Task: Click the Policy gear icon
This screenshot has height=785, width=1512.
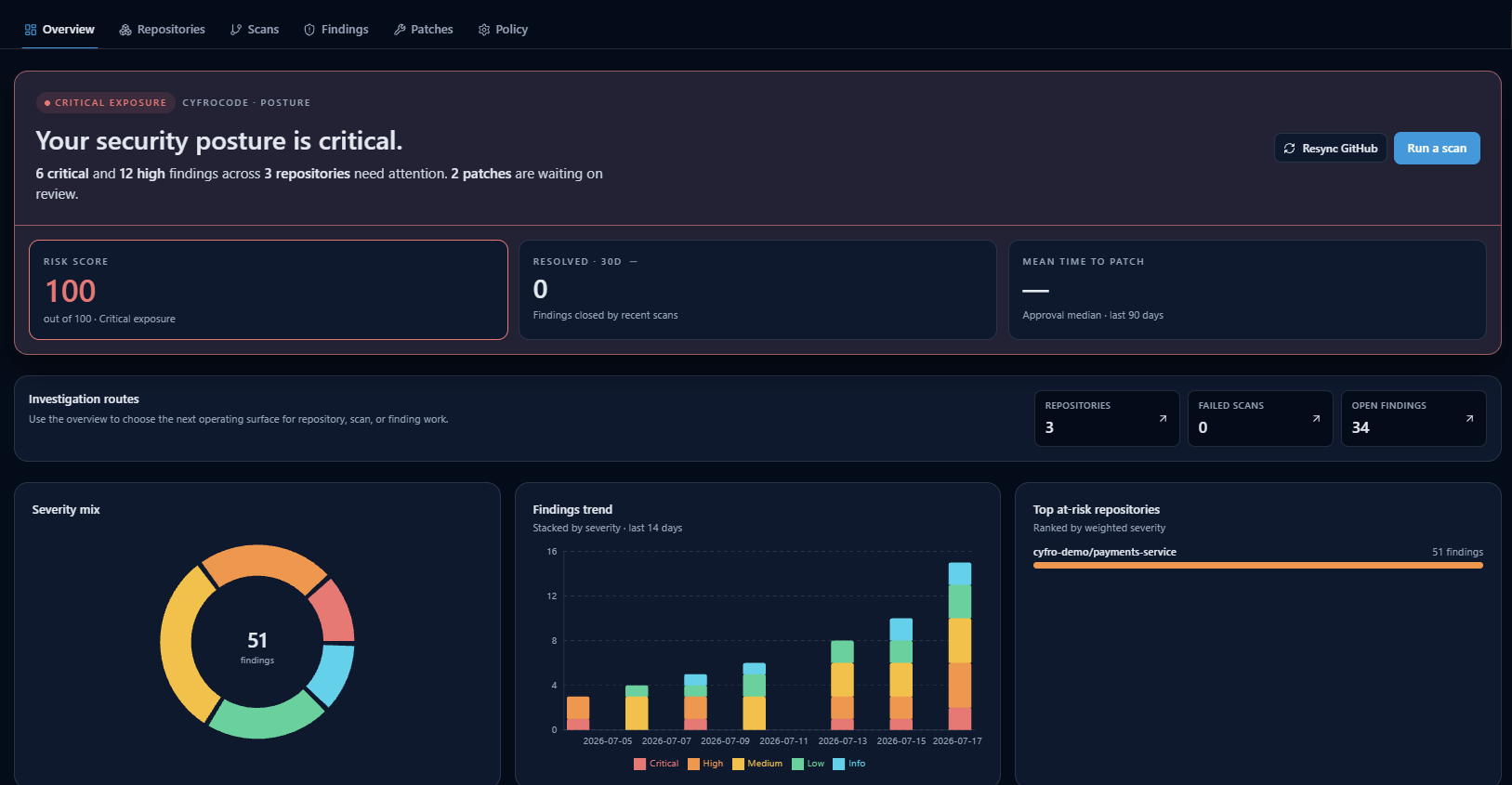Action: click(x=484, y=30)
